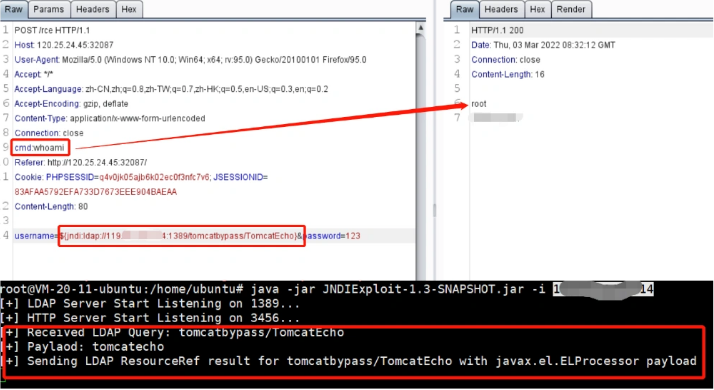This screenshot has height=390, width=714.
Task: Open the request Headers tab
Action: tap(92, 9)
